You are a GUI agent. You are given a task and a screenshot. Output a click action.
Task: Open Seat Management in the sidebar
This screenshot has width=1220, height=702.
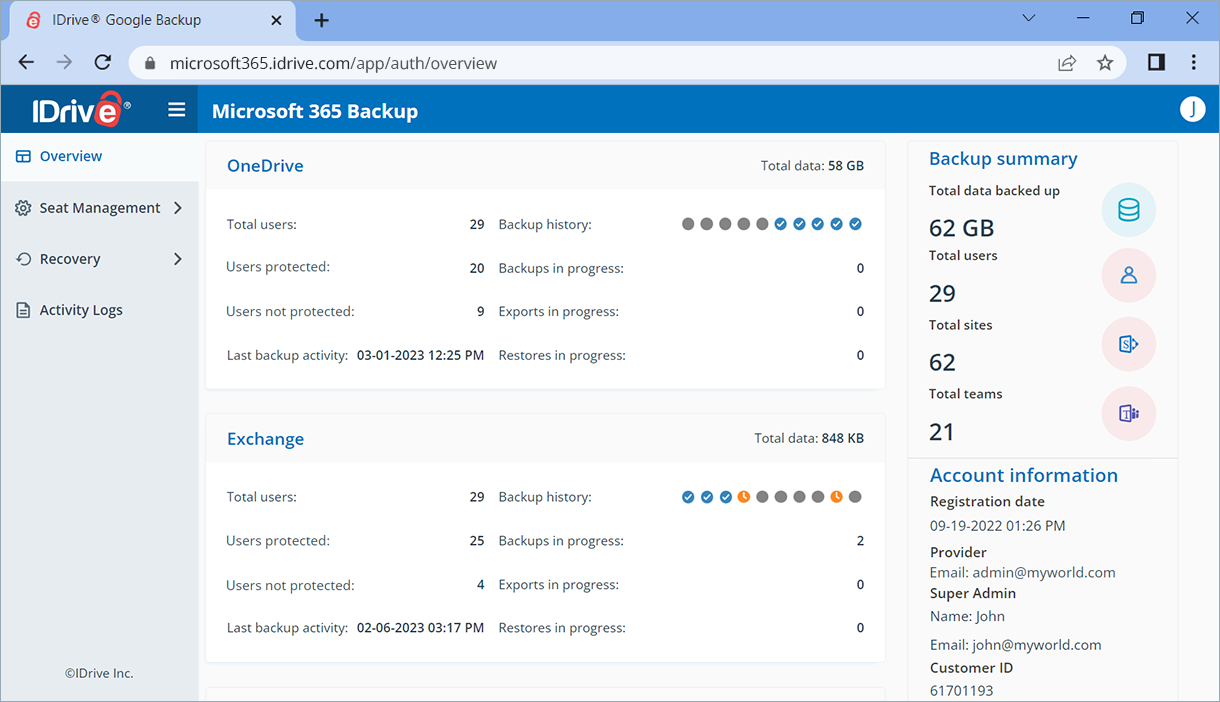pyautogui.click(x=100, y=208)
